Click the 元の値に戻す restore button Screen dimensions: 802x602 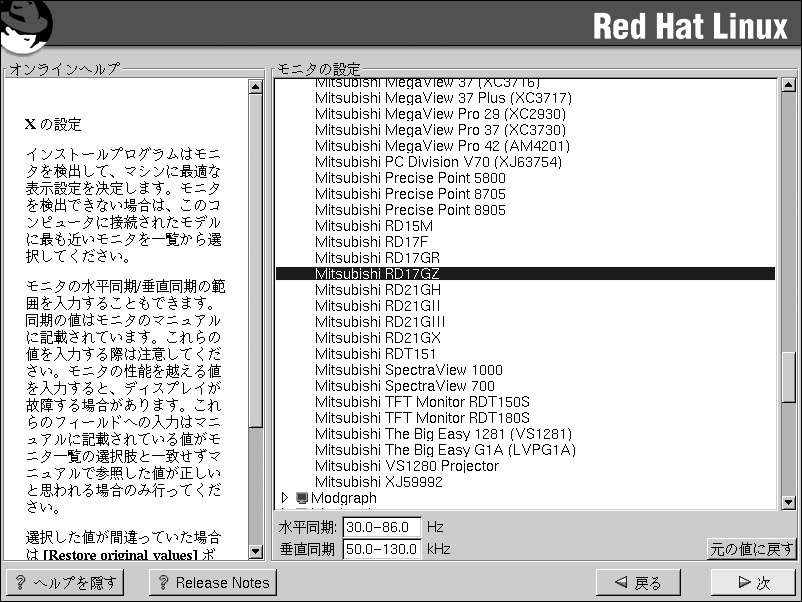tap(751, 549)
